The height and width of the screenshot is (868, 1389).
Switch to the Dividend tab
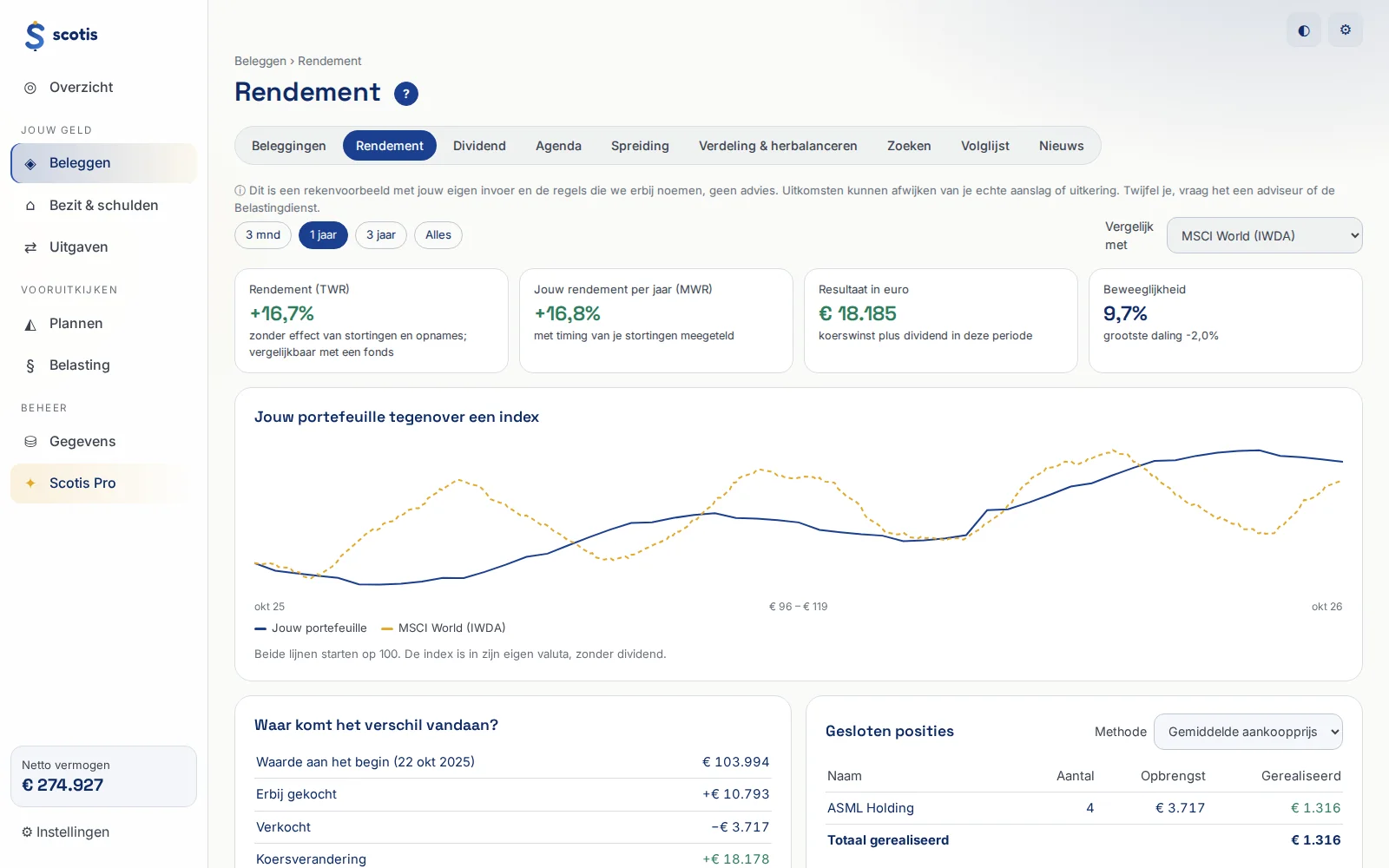(x=479, y=146)
